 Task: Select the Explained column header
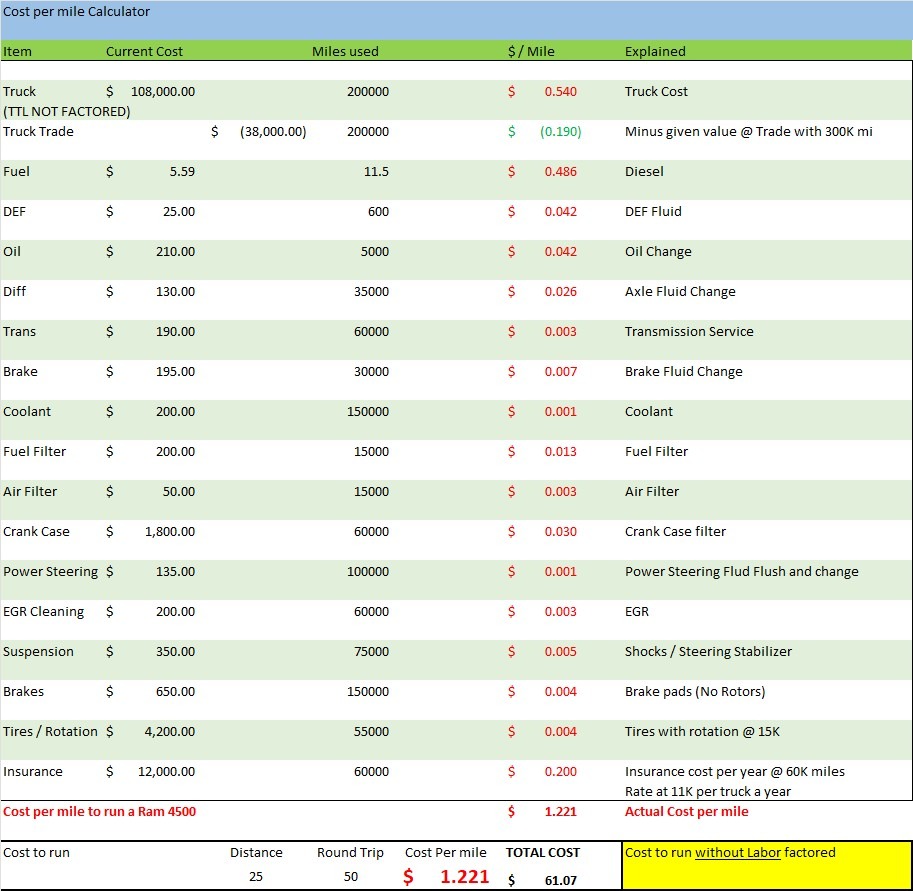pos(657,51)
